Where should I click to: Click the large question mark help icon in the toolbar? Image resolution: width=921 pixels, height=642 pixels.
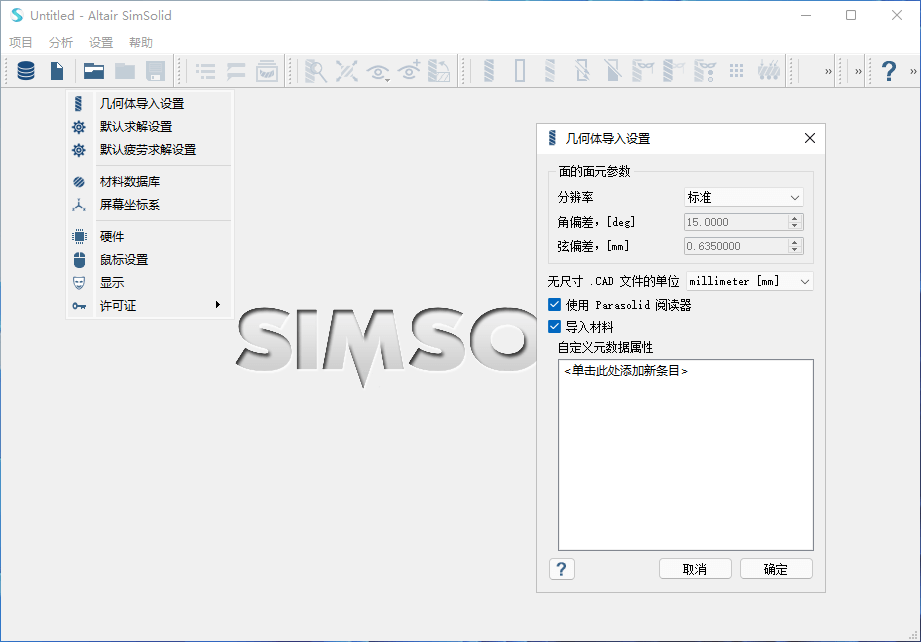tap(888, 71)
